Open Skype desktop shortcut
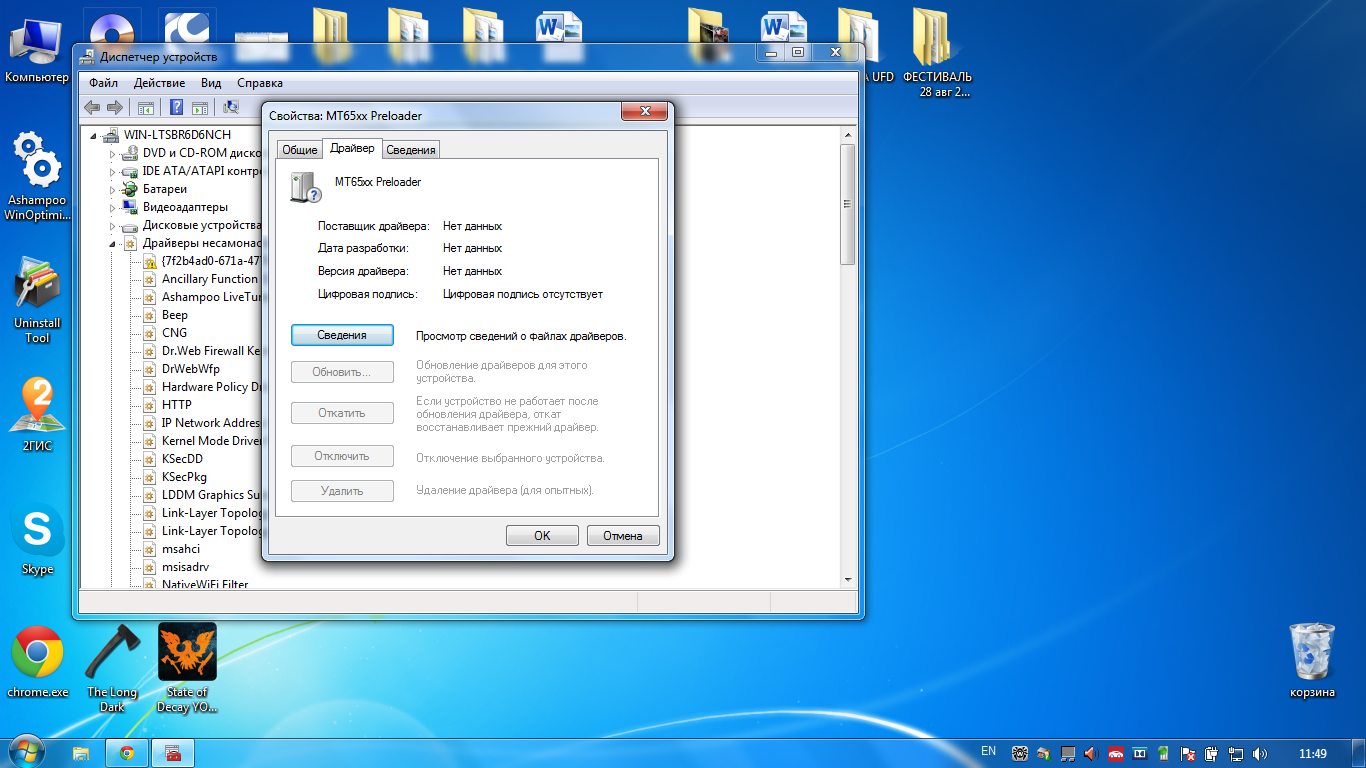The height and width of the screenshot is (768, 1366). 38,540
